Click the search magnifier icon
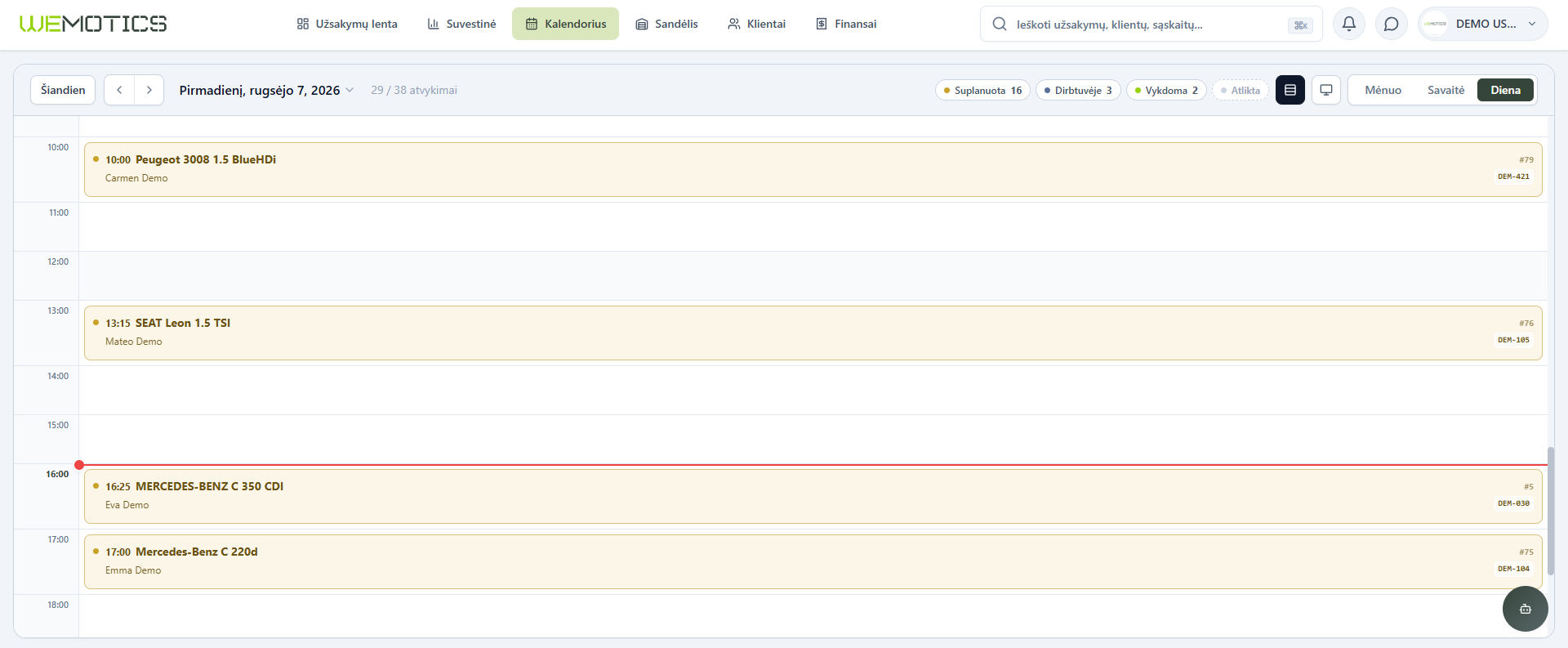This screenshot has height=648, width=1568. pyautogui.click(x=1000, y=25)
